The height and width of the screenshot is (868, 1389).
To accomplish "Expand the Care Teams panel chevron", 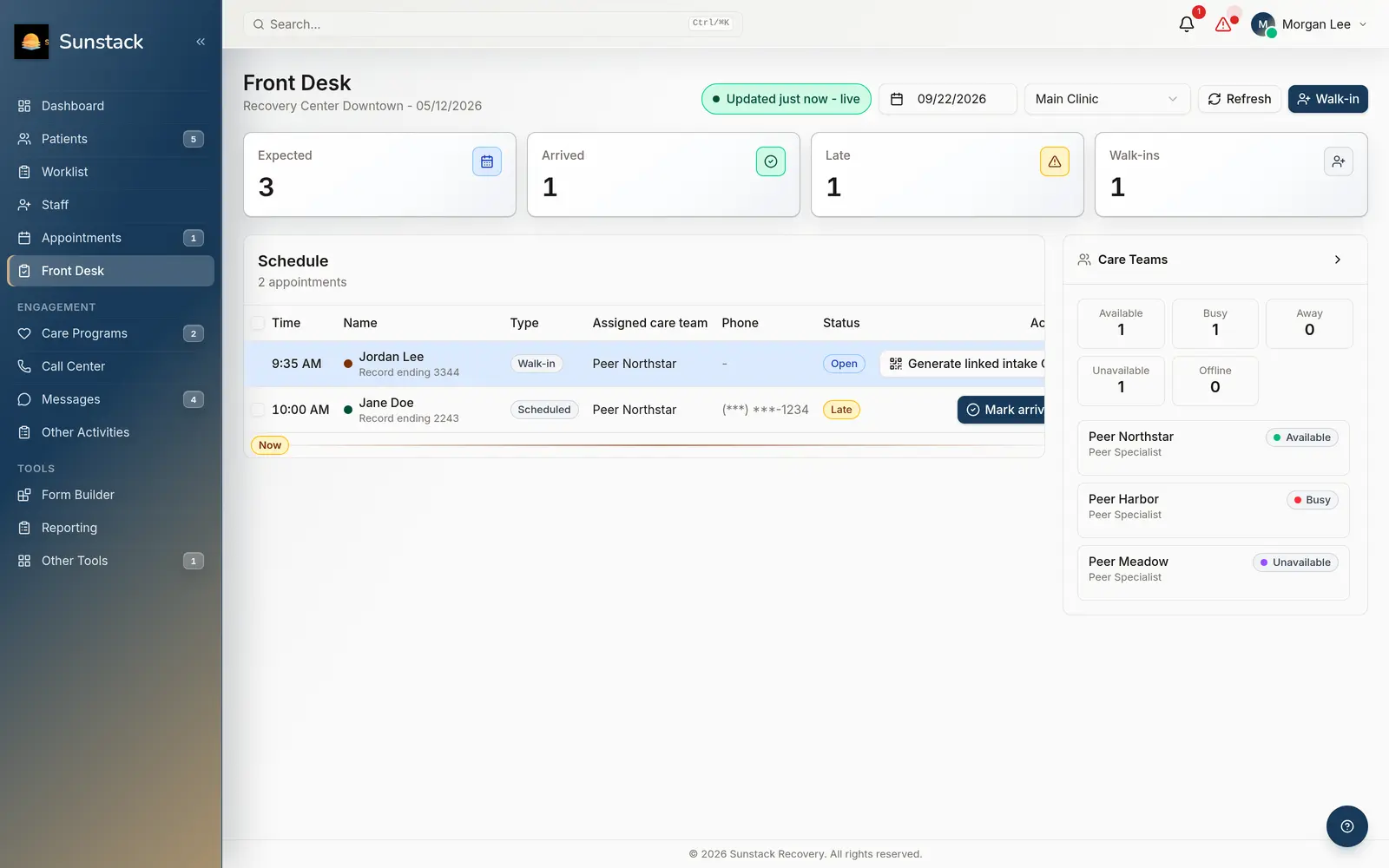I will (1338, 260).
